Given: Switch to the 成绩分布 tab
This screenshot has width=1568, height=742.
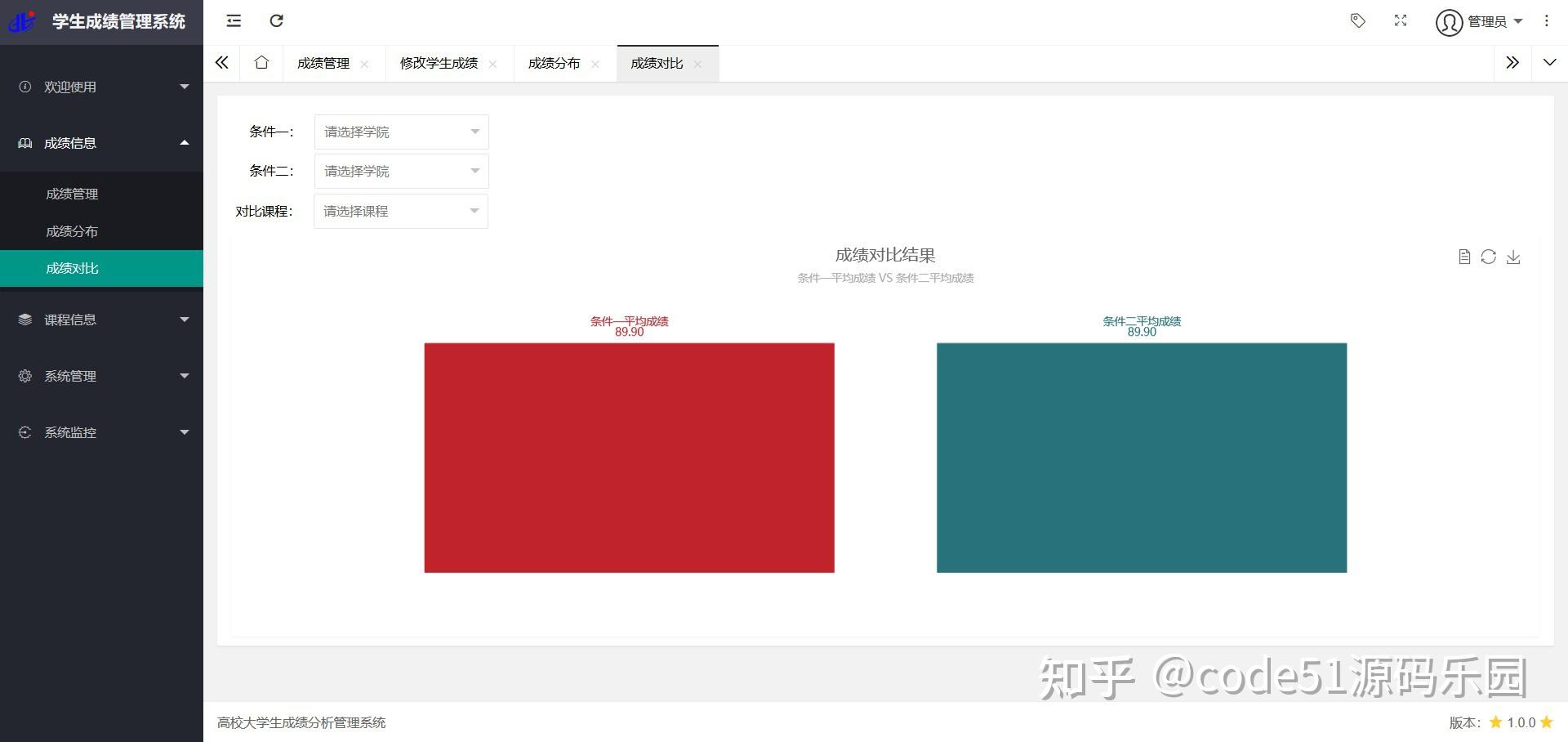Looking at the screenshot, I should [x=555, y=63].
